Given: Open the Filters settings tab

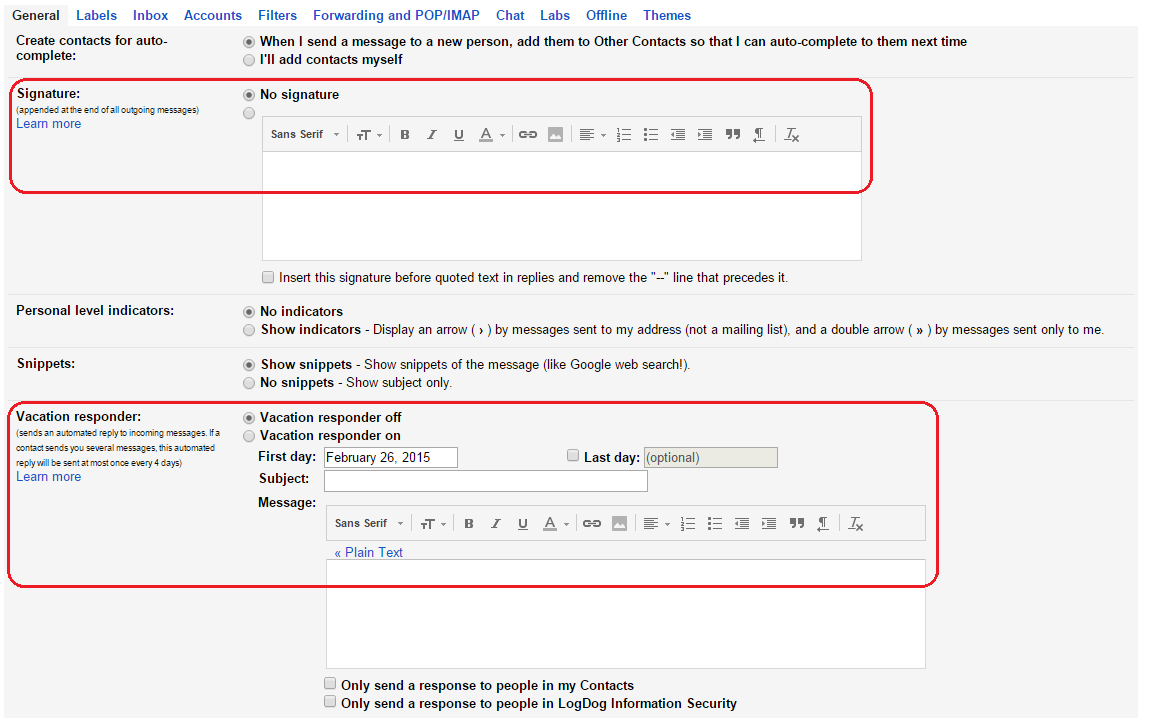Looking at the screenshot, I should pyautogui.click(x=277, y=15).
